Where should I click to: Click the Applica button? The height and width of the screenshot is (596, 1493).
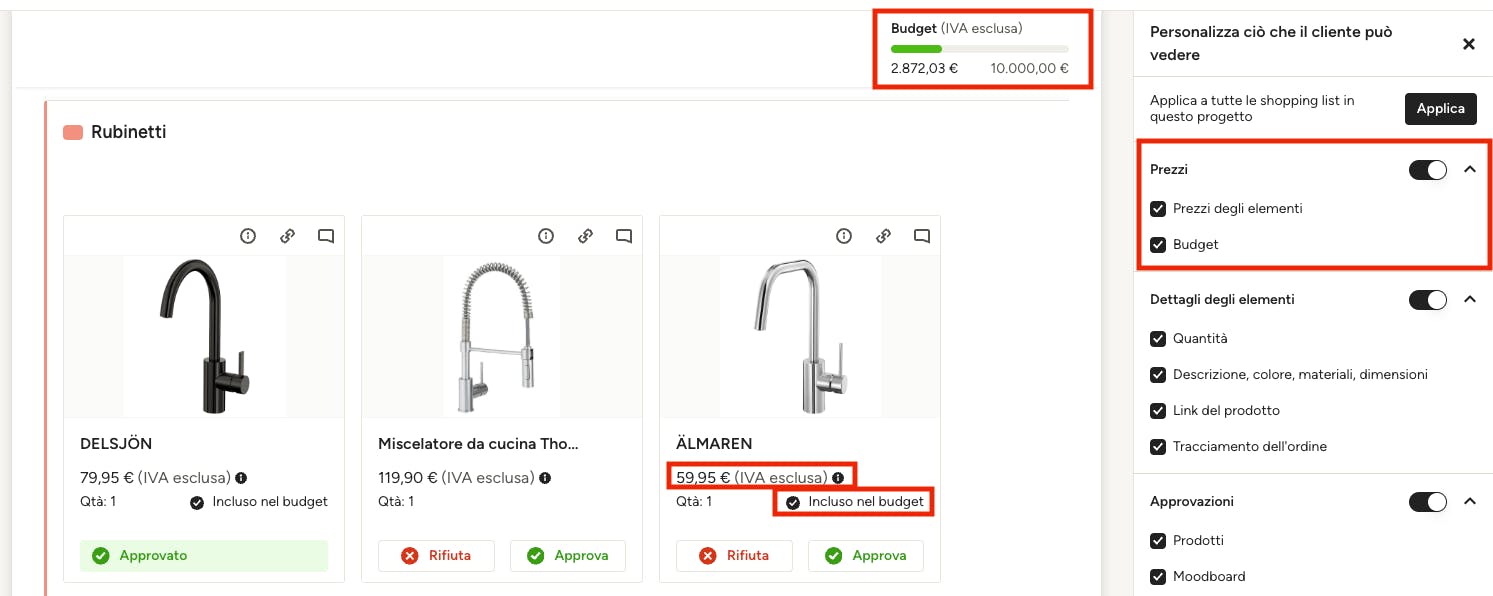(x=1440, y=108)
